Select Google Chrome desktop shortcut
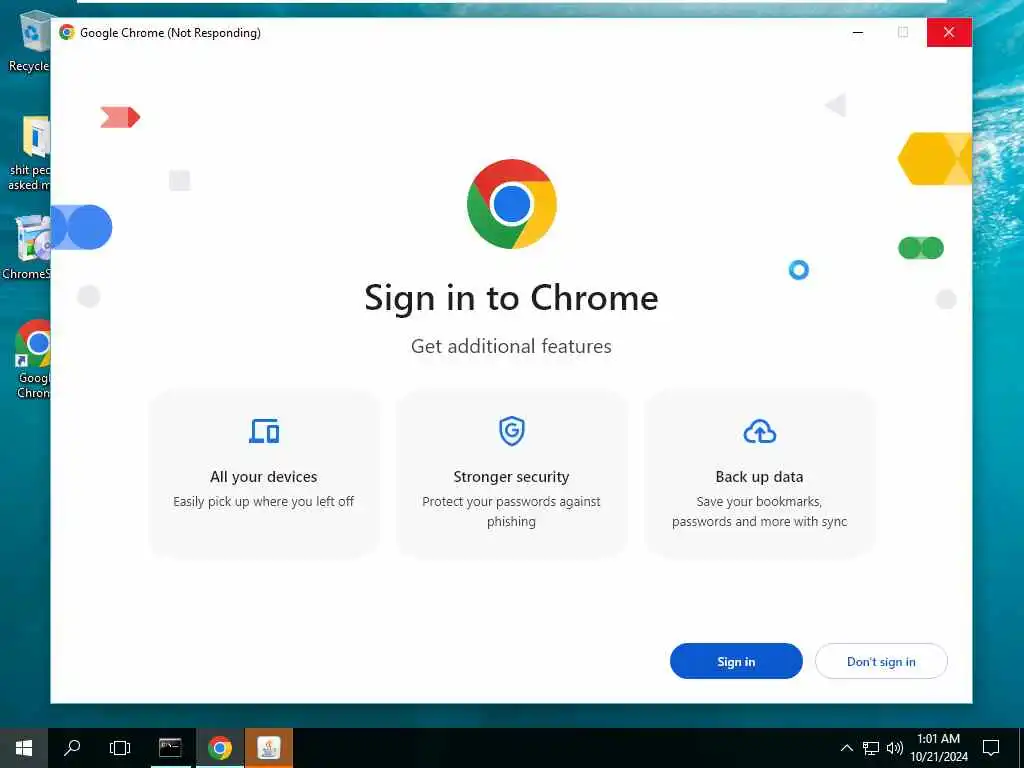 pos(33,359)
